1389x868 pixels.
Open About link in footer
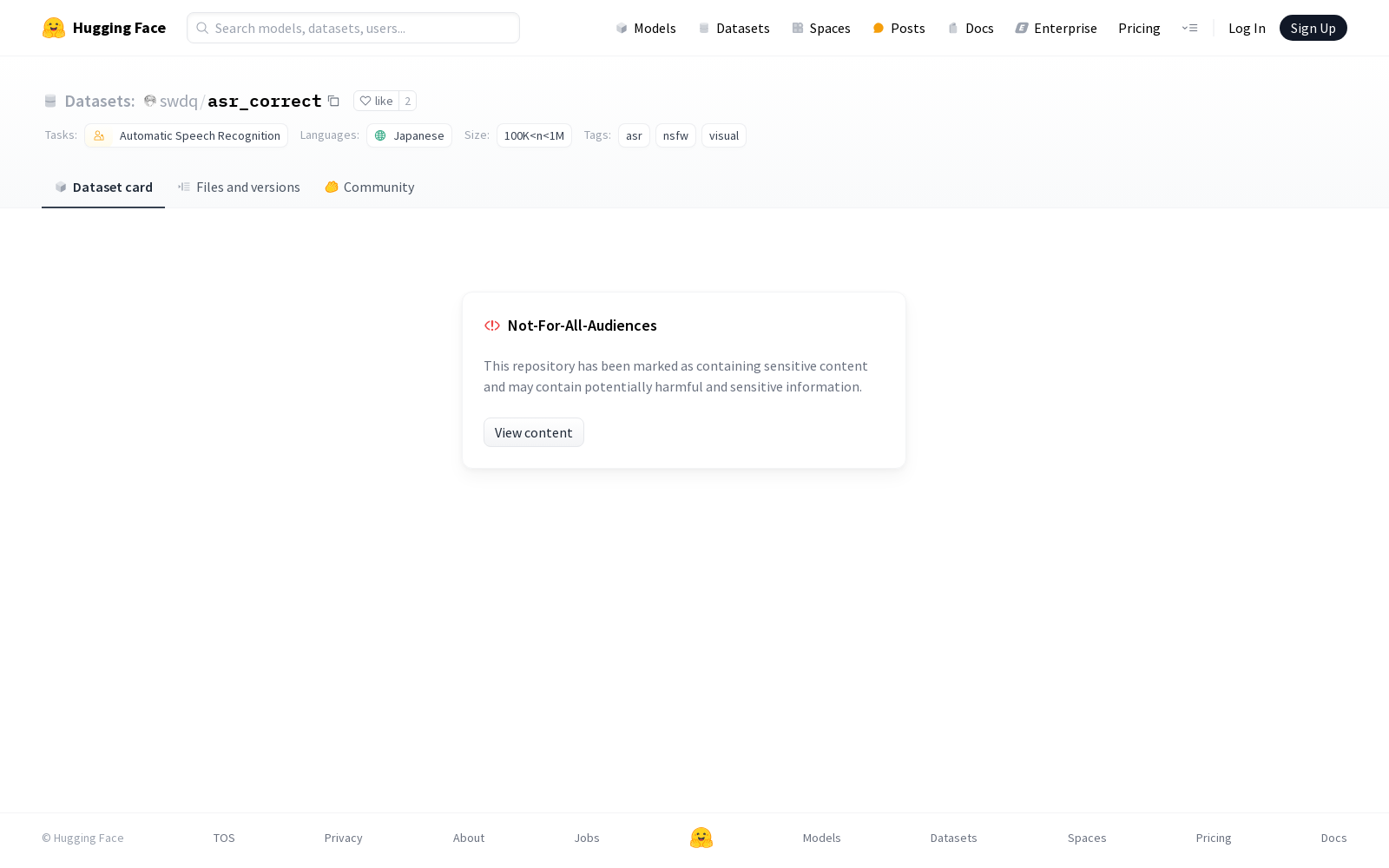click(x=469, y=838)
